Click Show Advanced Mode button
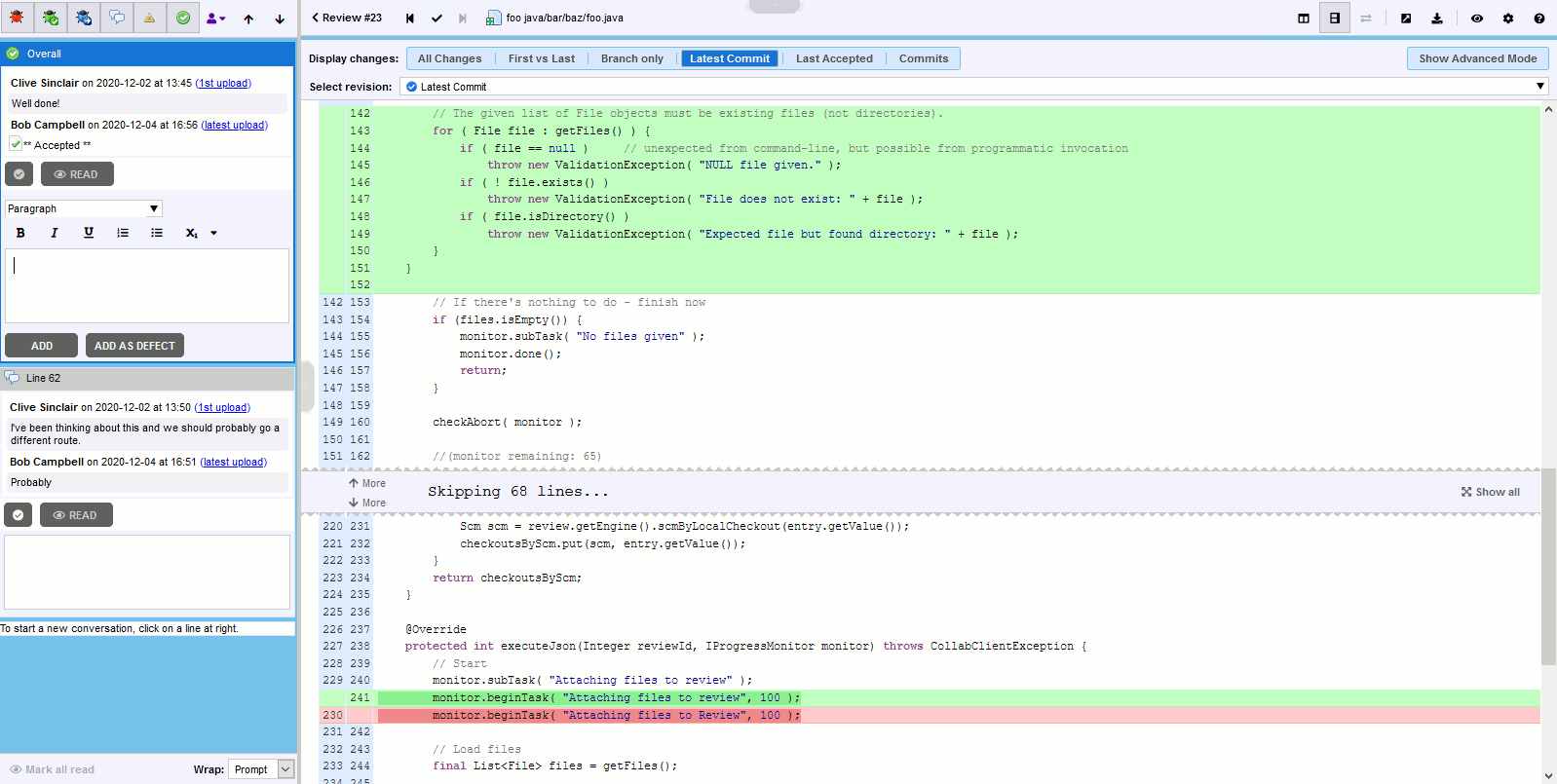The image size is (1557, 784). coord(1477,58)
